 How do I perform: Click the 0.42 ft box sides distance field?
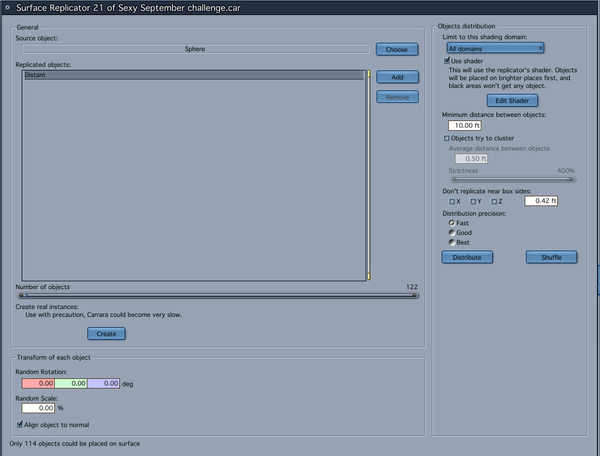(541, 201)
